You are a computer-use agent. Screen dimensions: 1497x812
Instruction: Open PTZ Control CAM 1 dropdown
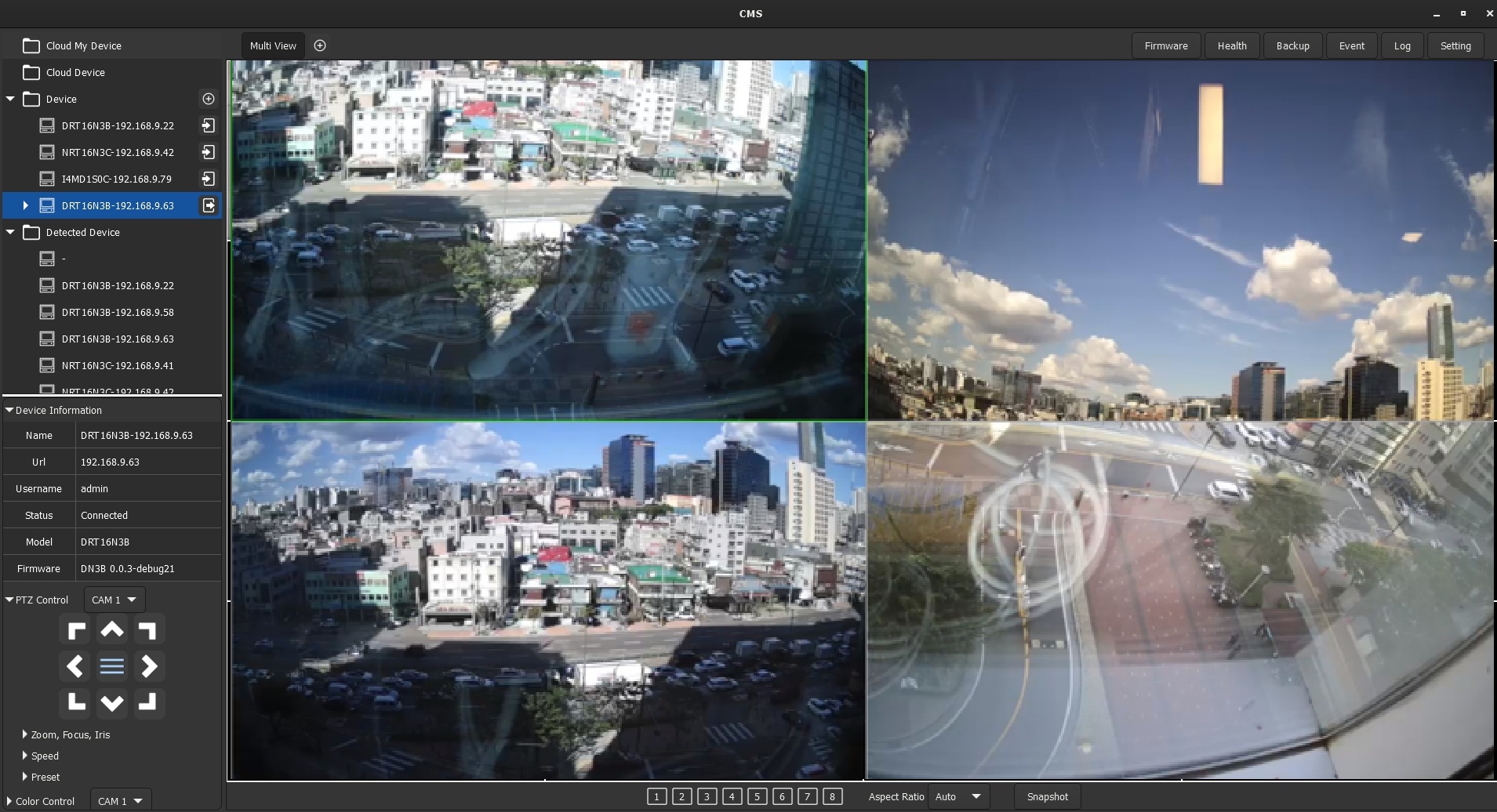(114, 600)
